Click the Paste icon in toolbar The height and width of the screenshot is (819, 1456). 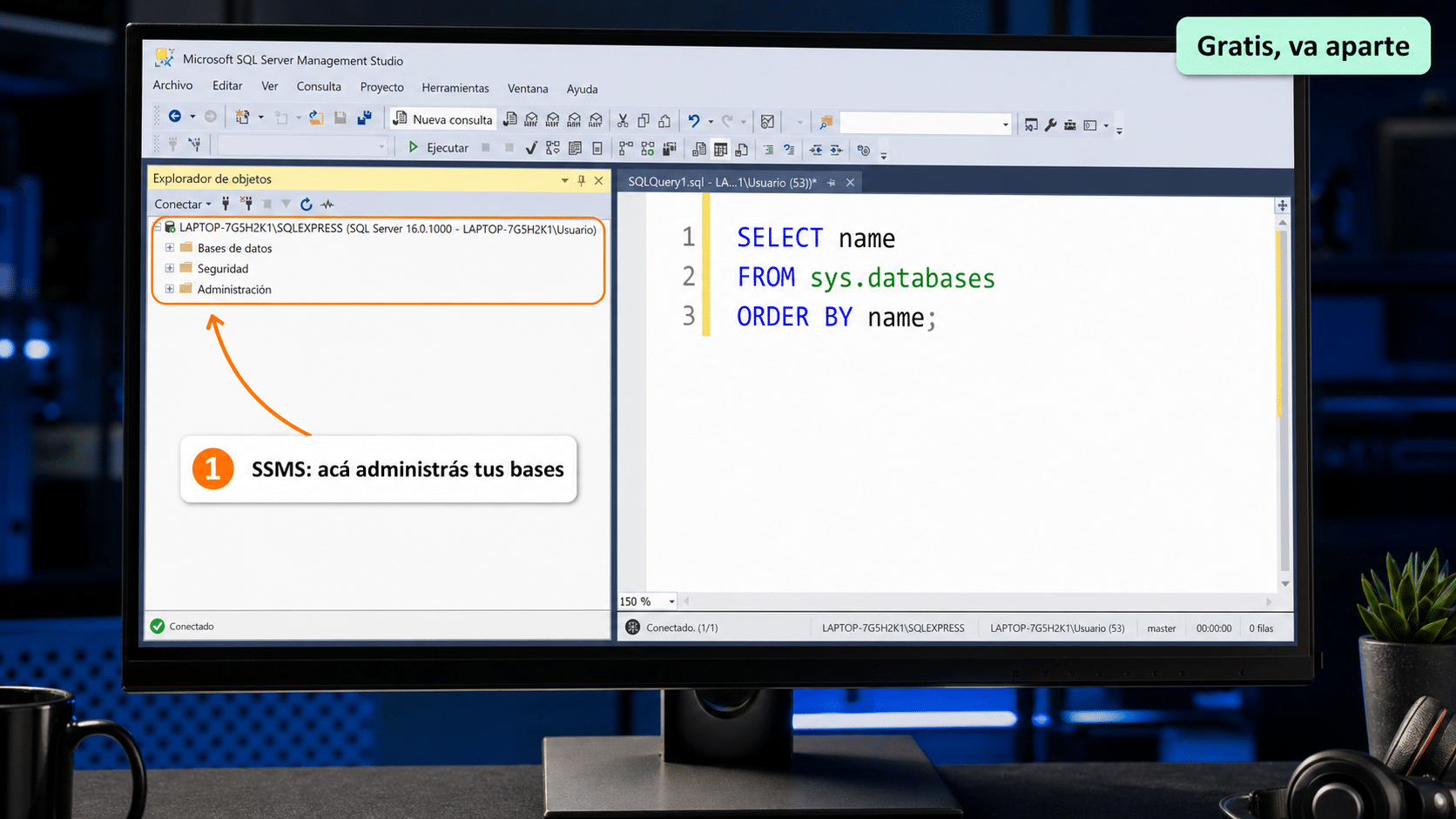click(x=664, y=121)
